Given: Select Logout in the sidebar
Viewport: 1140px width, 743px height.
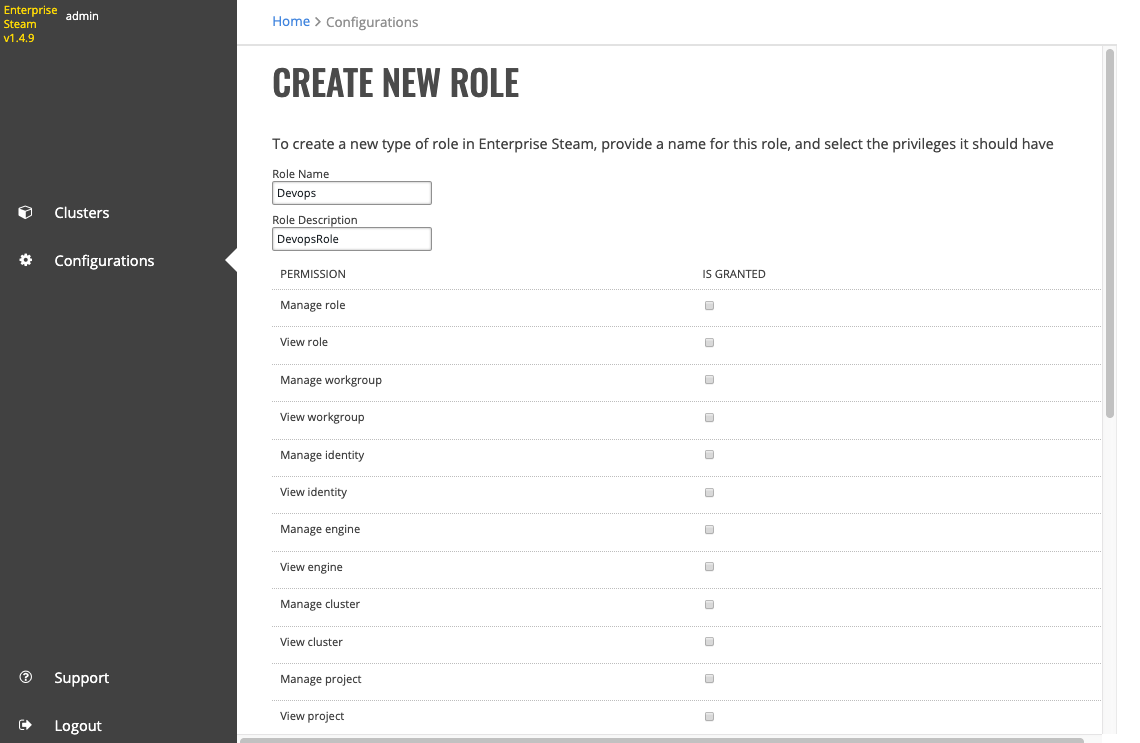Looking at the screenshot, I should (78, 726).
